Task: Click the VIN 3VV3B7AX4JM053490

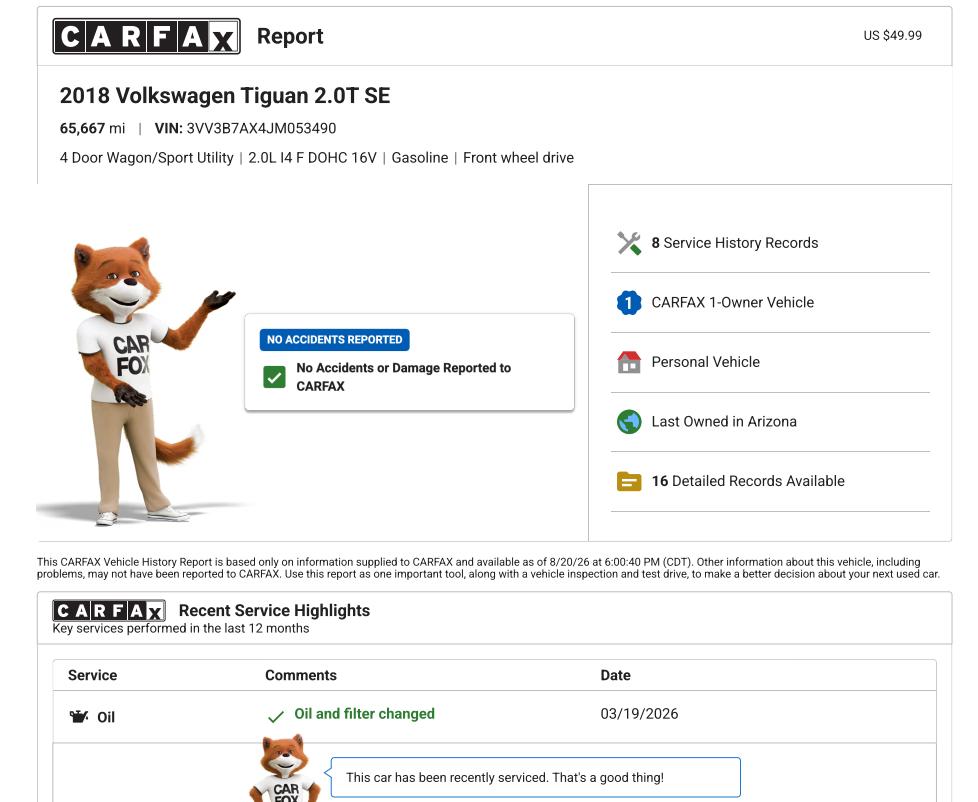Action: click(x=245, y=128)
